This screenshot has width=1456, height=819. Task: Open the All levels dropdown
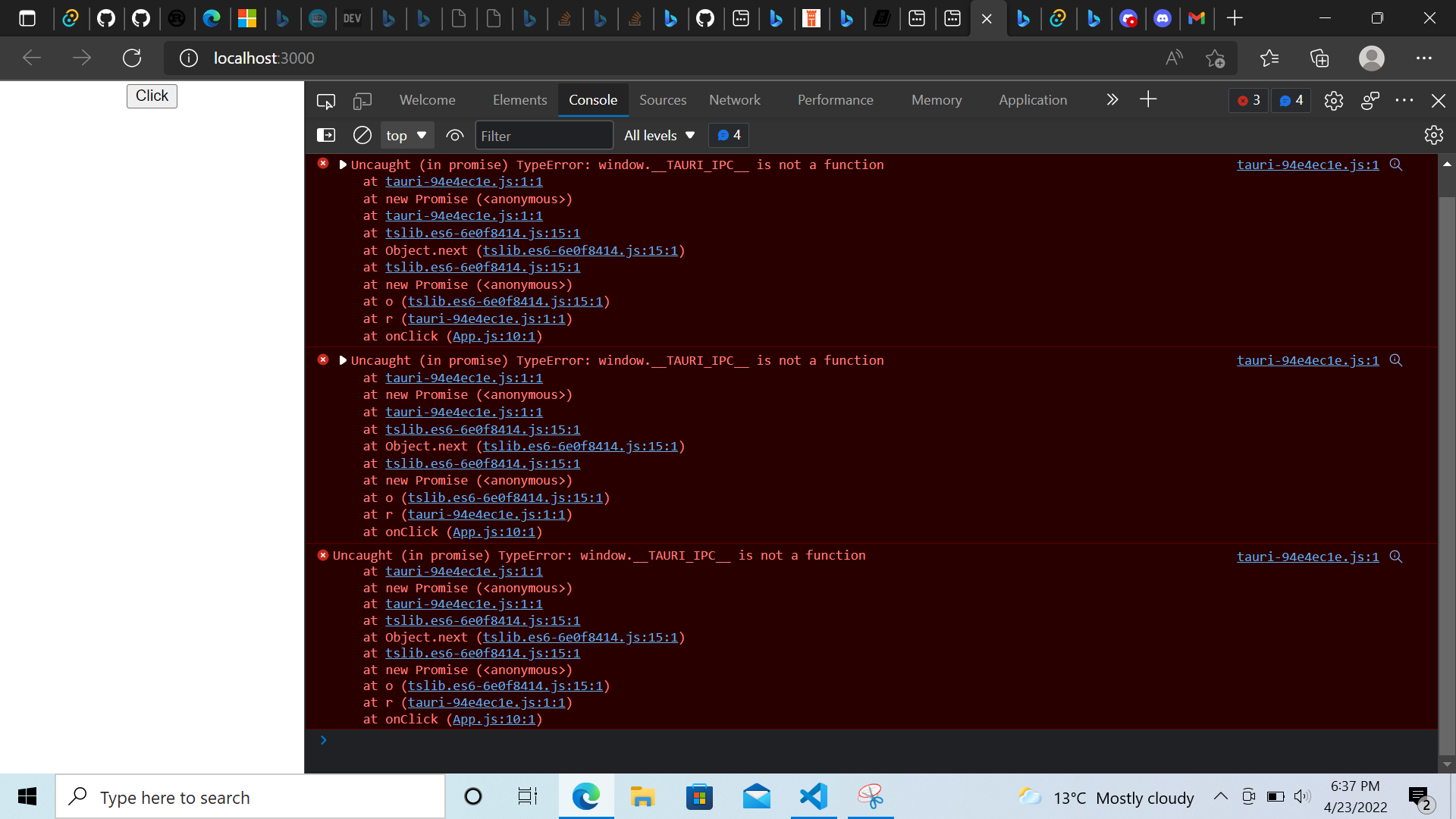click(659, 136)
